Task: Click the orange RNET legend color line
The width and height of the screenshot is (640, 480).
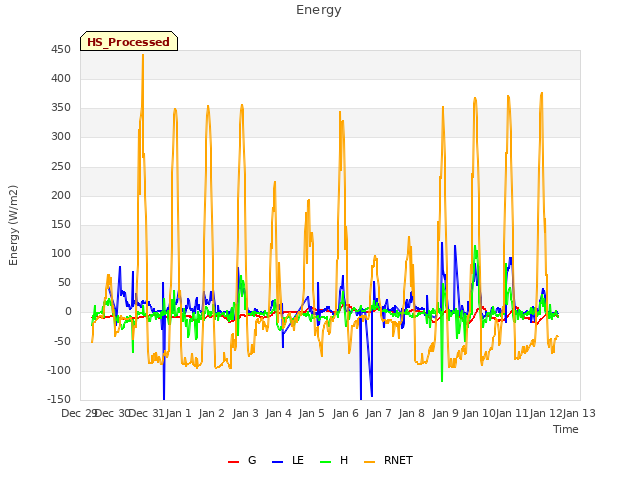Action: click(369, 462)
